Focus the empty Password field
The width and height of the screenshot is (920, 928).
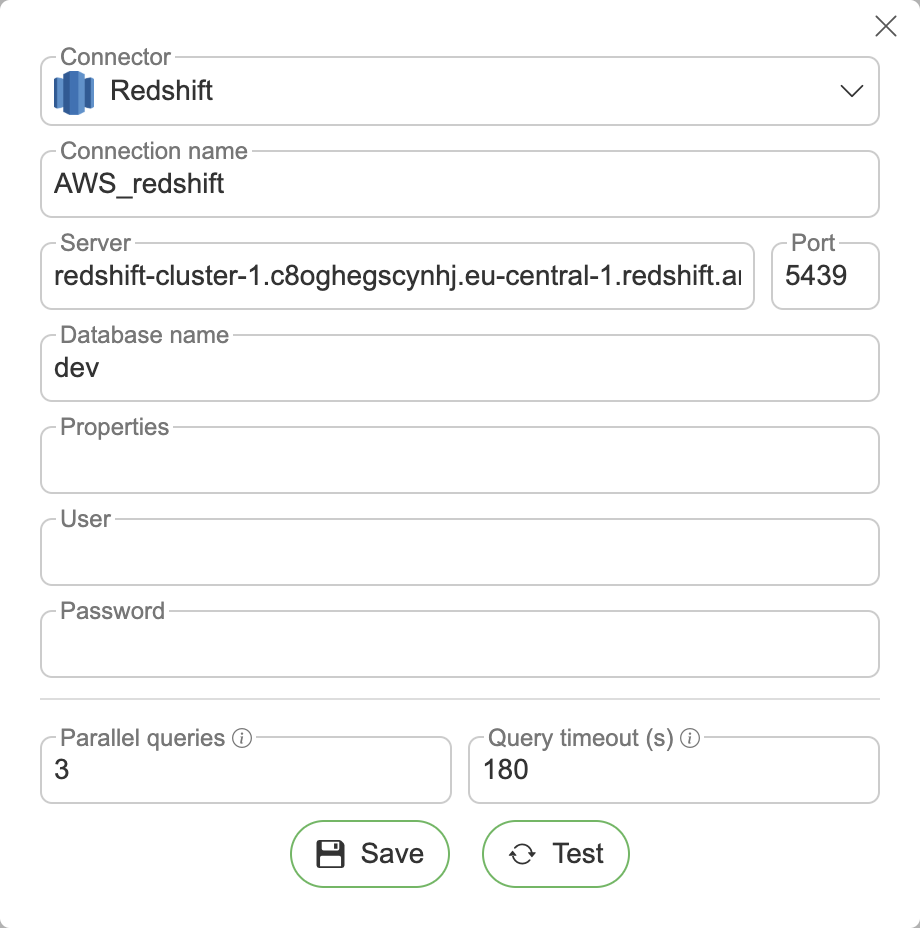(459, 645)
